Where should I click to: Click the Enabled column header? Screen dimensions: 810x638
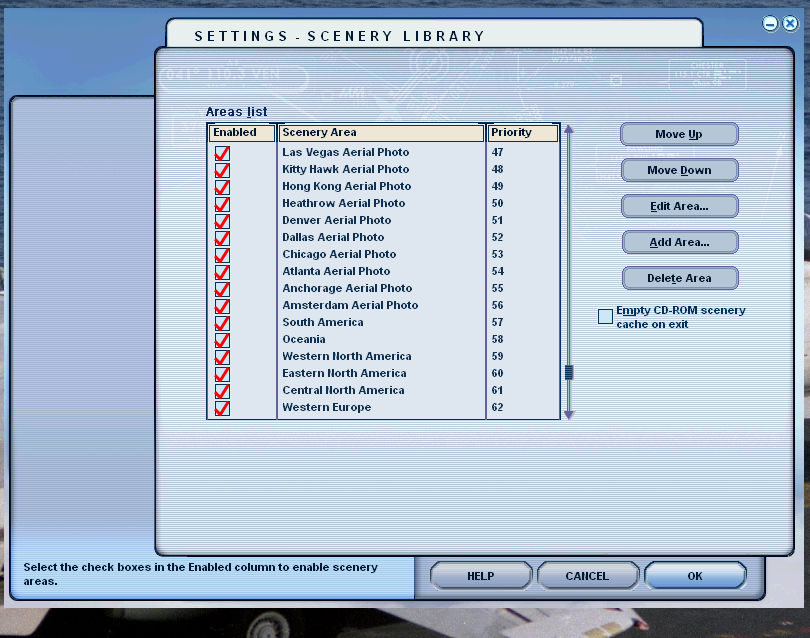(x=242, y=133)
